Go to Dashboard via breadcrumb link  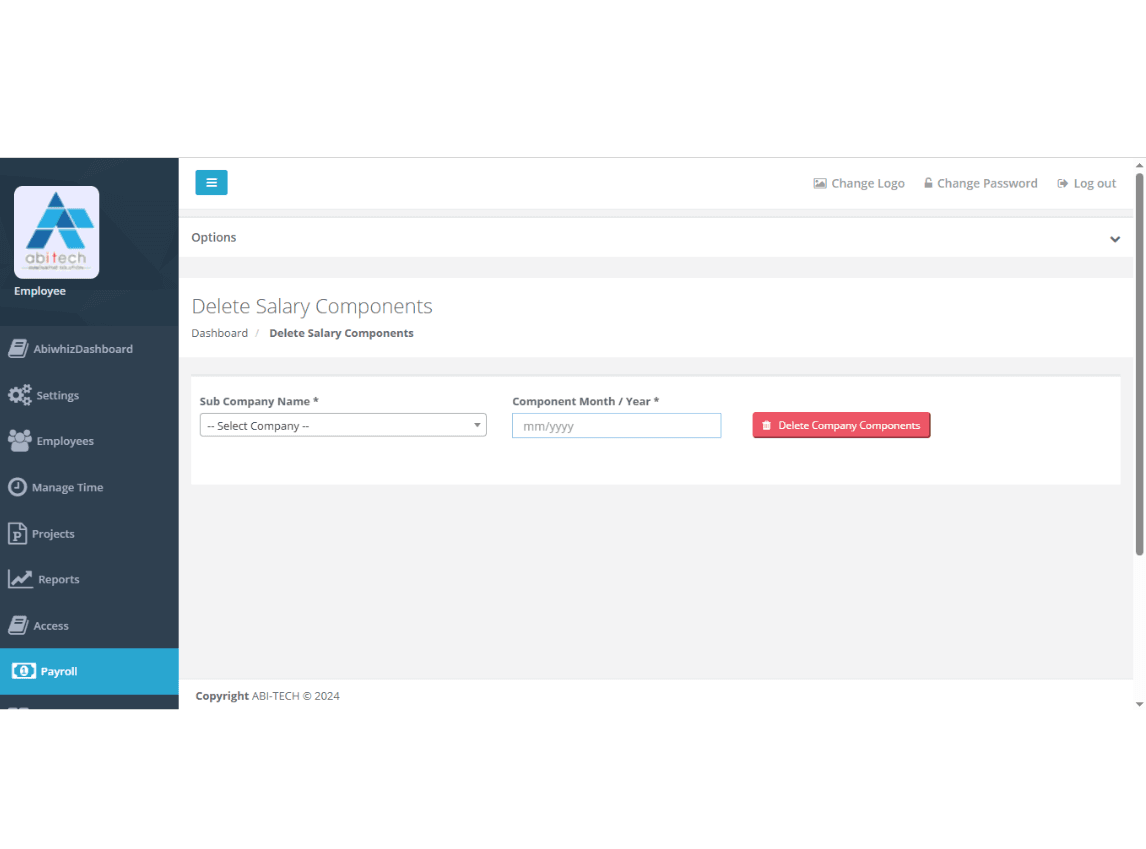(x=220, y=333)
